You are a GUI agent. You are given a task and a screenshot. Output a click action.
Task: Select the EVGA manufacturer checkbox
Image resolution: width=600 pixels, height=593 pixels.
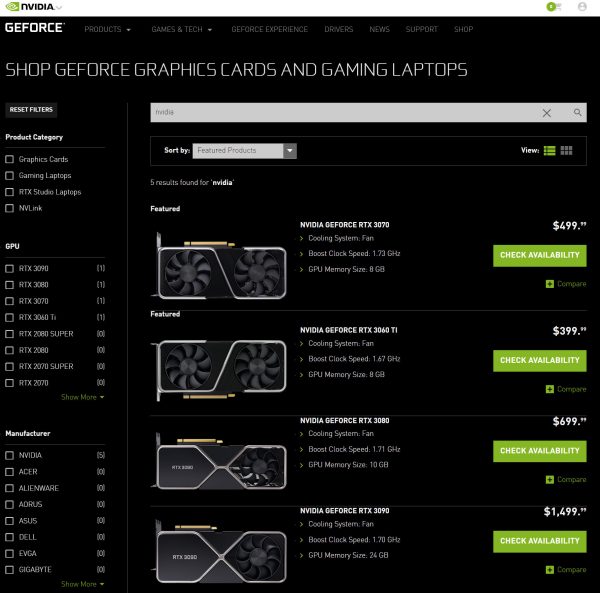10,554
